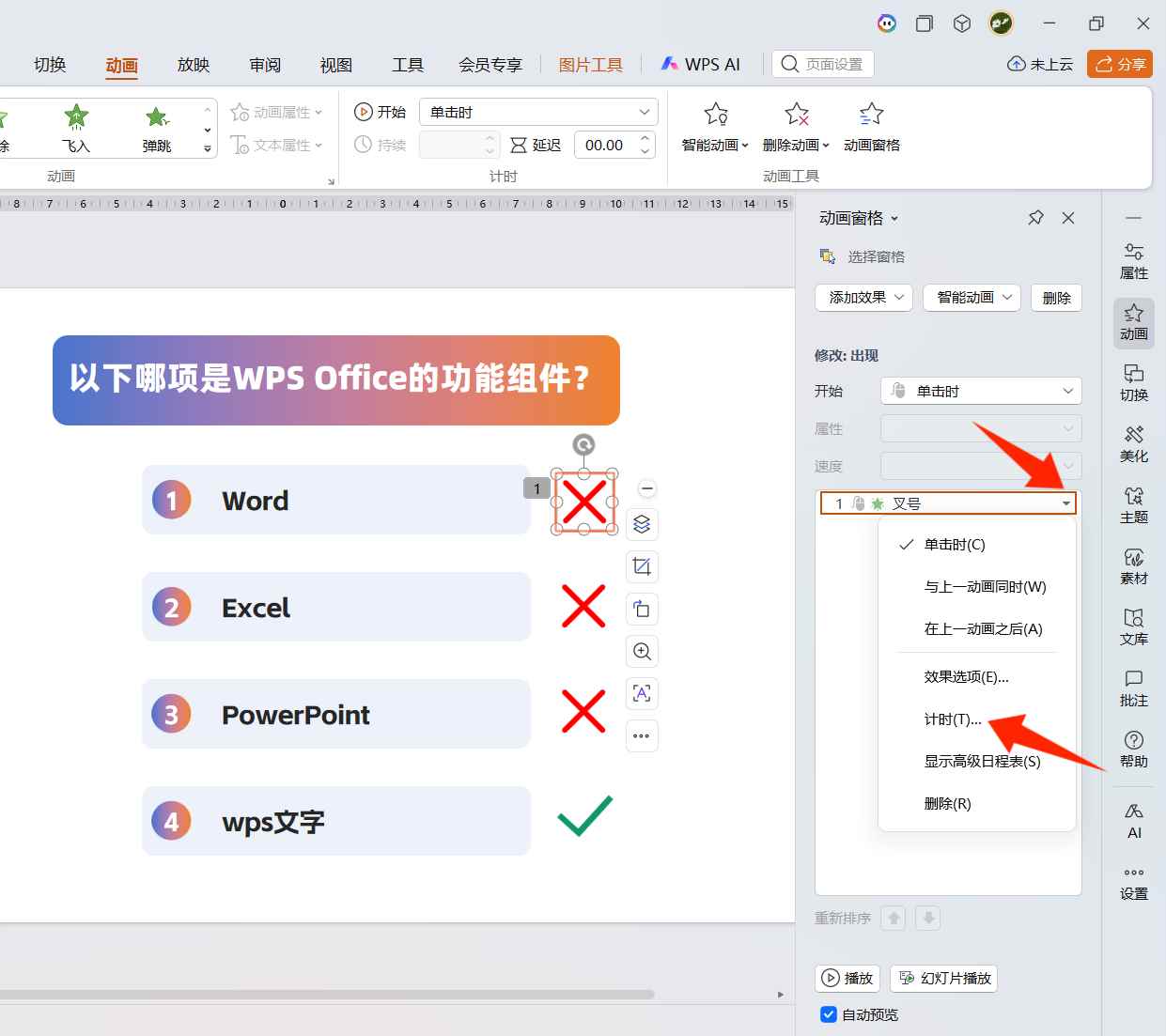The image size is (1166, 1036).
Task: Switch to the 切换 transitions tab
Action: point(50,65)
